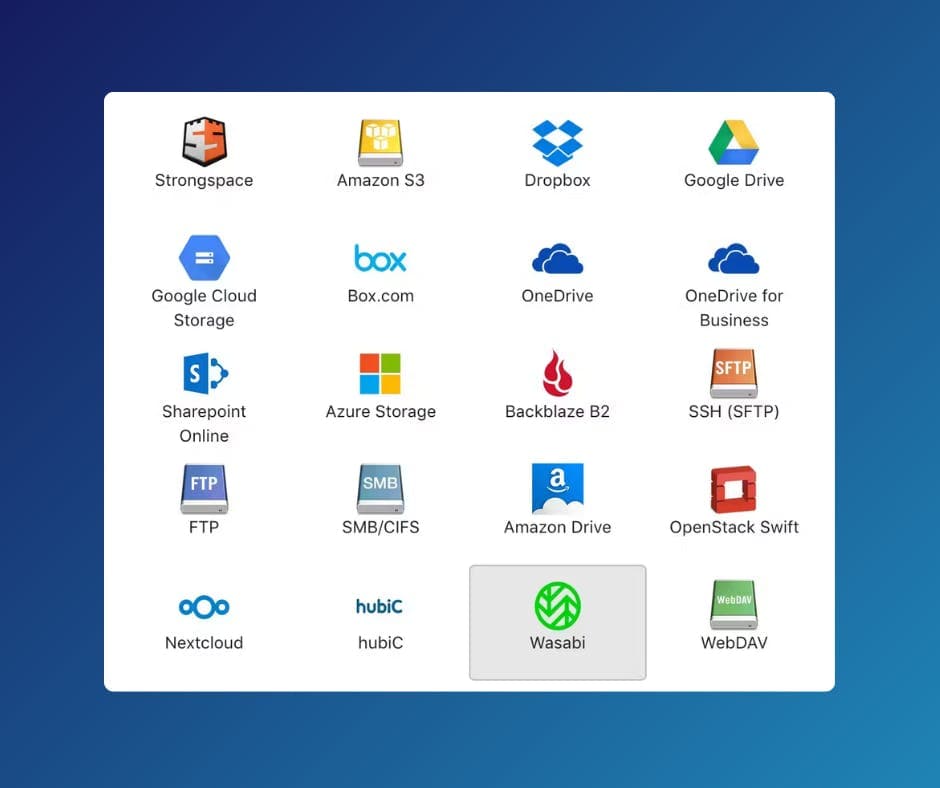Select the blue FTP drive icon
Image resolution: width=940 pixels, height=788 pixels.
(x=204, y=489)
